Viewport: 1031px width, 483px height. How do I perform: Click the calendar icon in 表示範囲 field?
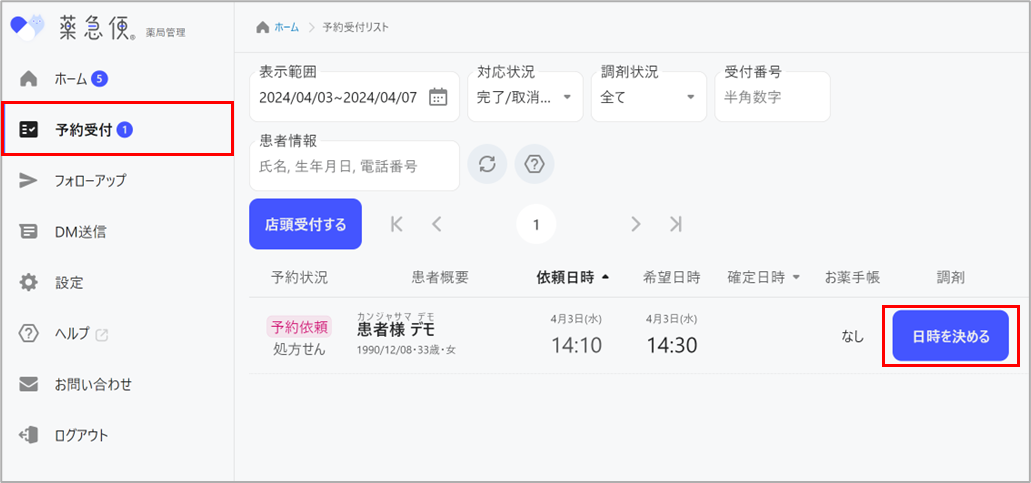[x=438, y=97]
